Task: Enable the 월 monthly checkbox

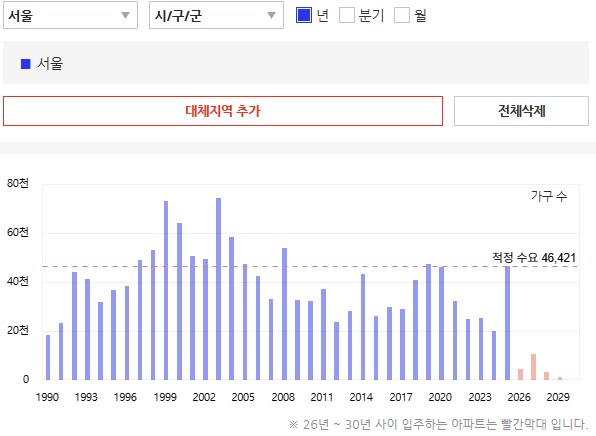Action: coord(402,15)
